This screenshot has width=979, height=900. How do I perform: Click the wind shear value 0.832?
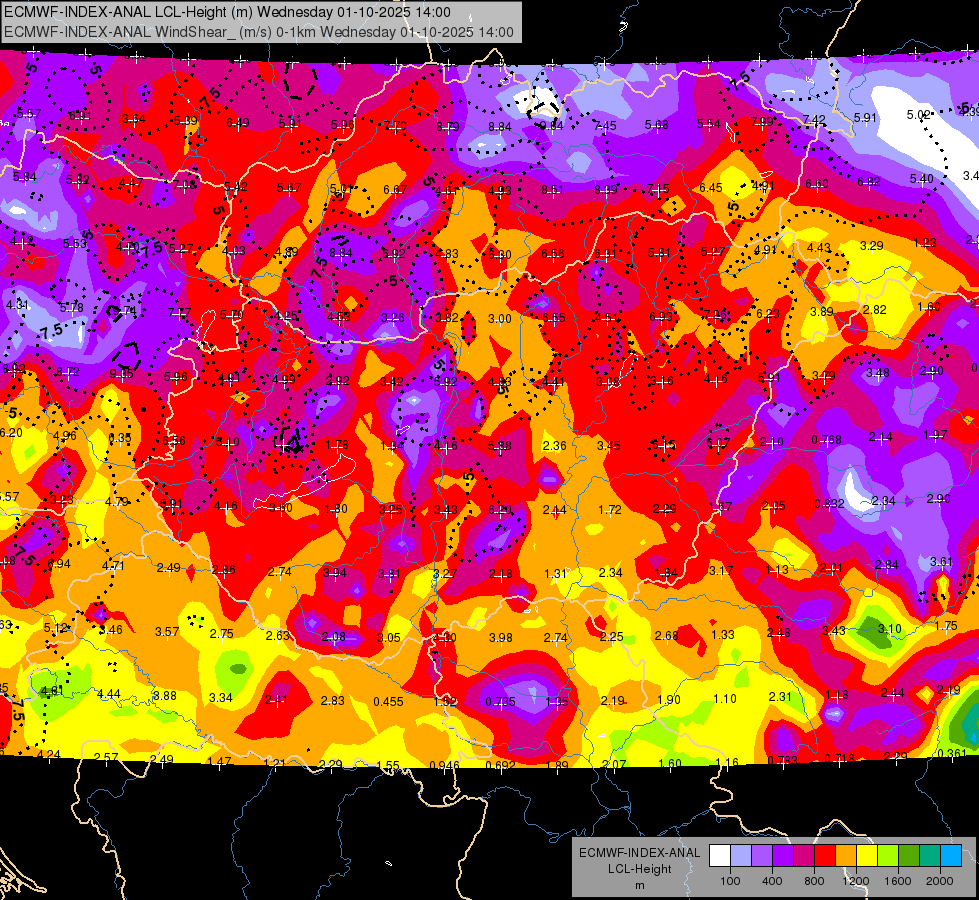pyautogui.click(x=830, y=503)
